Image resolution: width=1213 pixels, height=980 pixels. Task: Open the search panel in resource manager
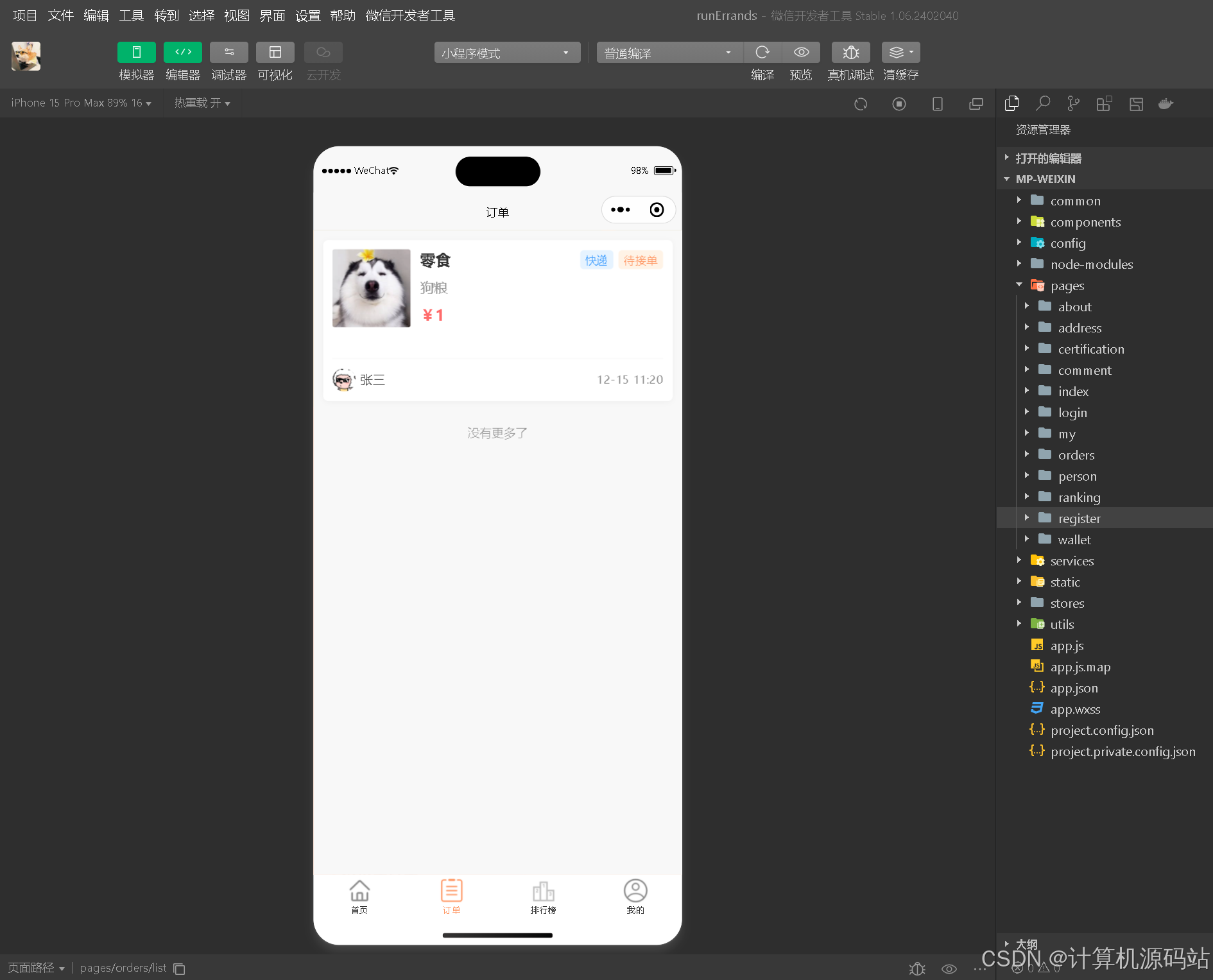pyautogui.click(x=1043, y=103)
